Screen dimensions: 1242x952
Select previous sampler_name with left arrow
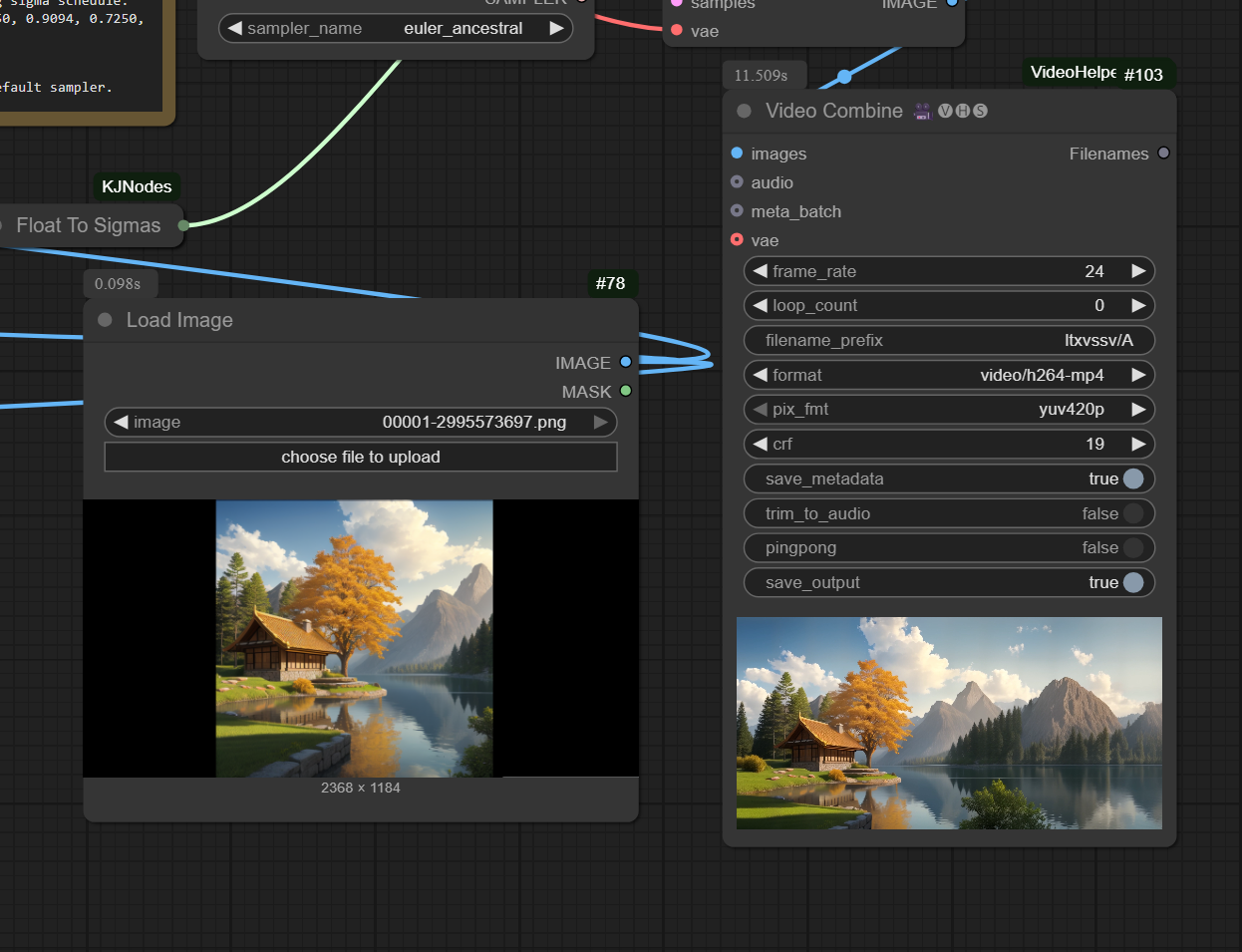tap(235, 28)
